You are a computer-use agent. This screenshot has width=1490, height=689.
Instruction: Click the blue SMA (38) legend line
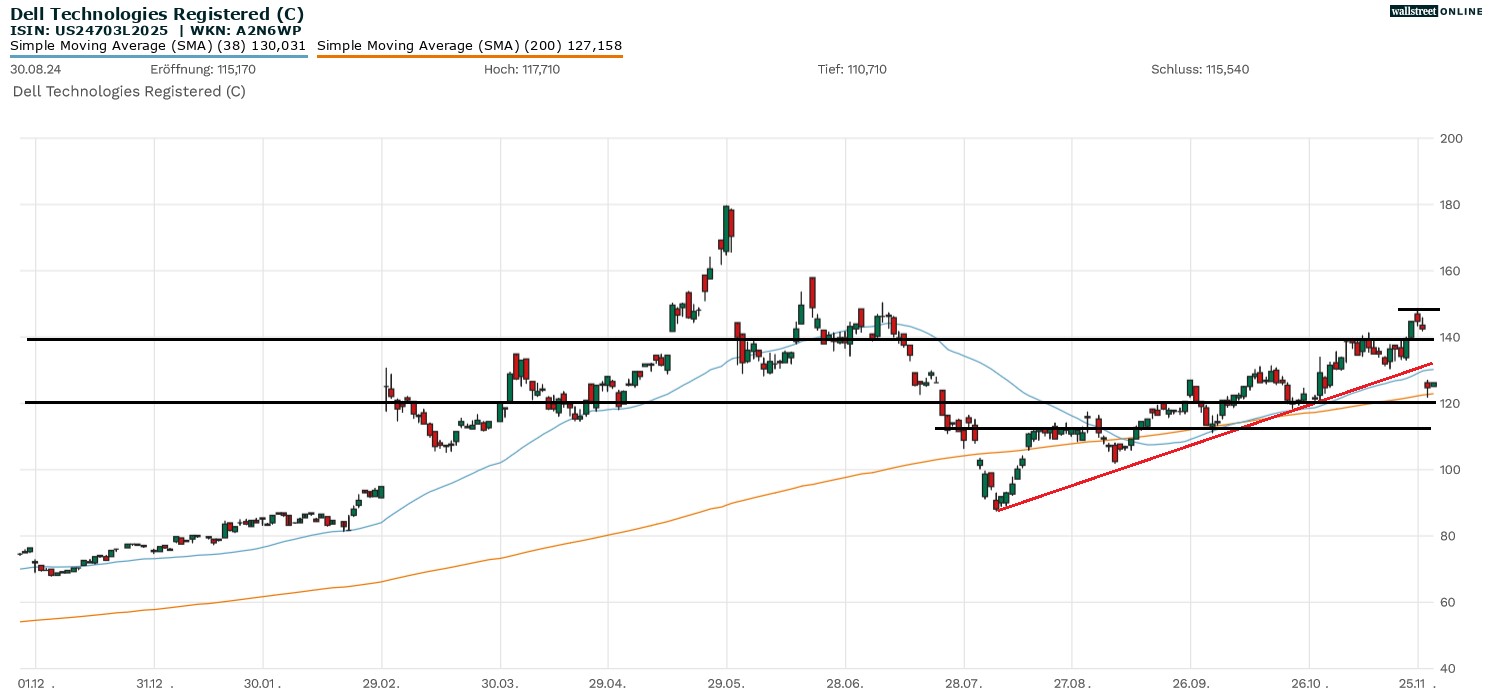(158, 56)
